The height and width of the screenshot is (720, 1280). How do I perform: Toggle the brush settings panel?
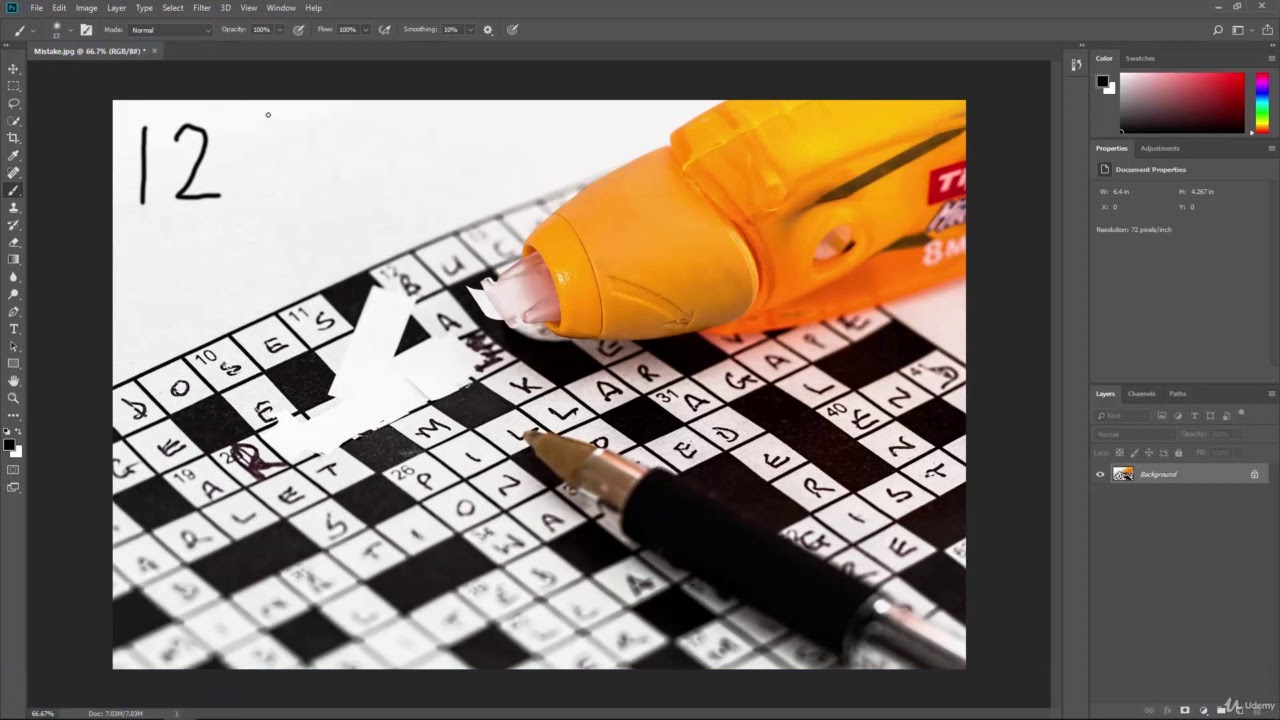click(x=86, y=30)
